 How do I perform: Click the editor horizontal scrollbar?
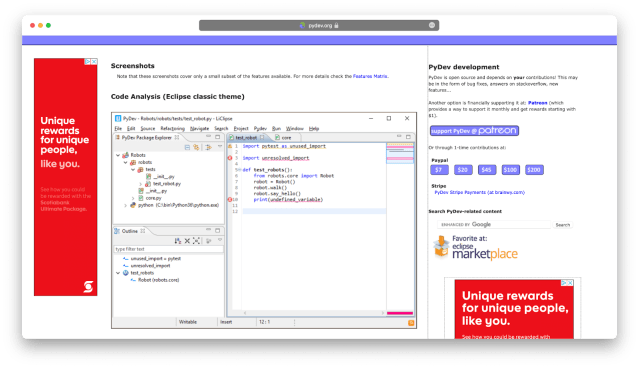point(314,313)
